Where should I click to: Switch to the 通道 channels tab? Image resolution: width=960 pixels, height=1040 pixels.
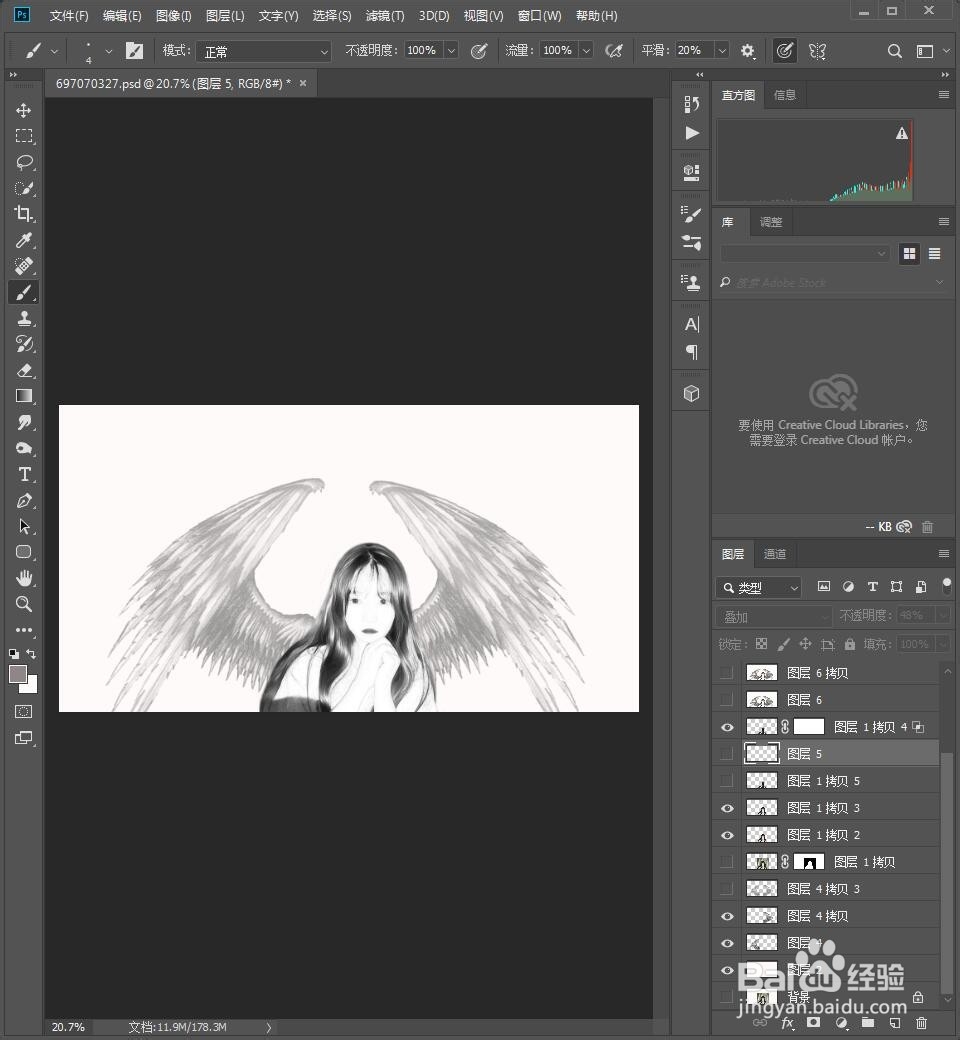(x=775, y=553)
